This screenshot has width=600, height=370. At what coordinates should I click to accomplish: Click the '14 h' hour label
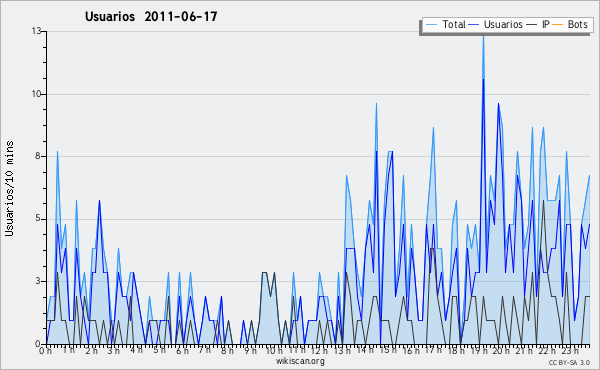(x=365, y=350)
